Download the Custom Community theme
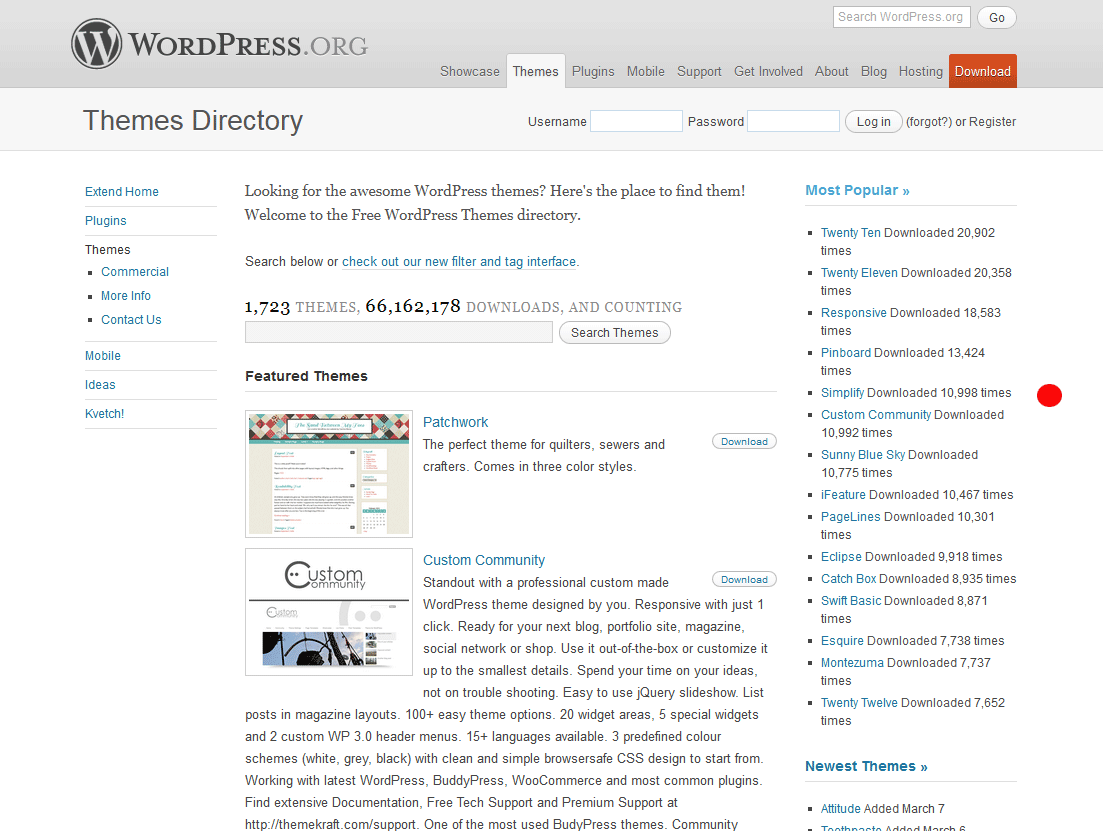The image size is (1103, 831). pyautogui.click(x=744, y=579)
